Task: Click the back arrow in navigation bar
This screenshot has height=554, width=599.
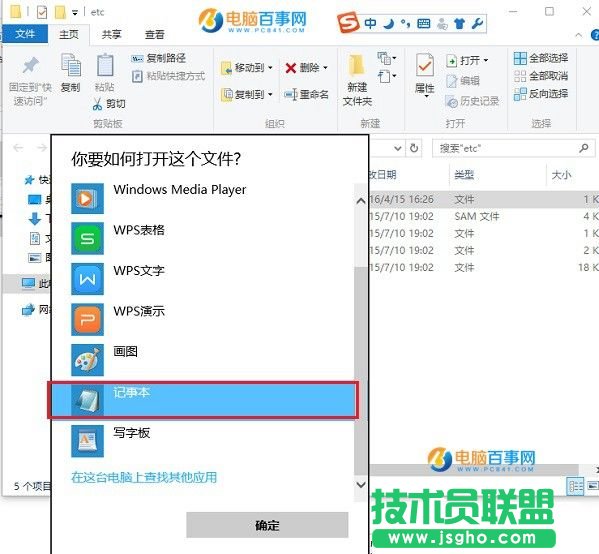Action: point(18,147)
